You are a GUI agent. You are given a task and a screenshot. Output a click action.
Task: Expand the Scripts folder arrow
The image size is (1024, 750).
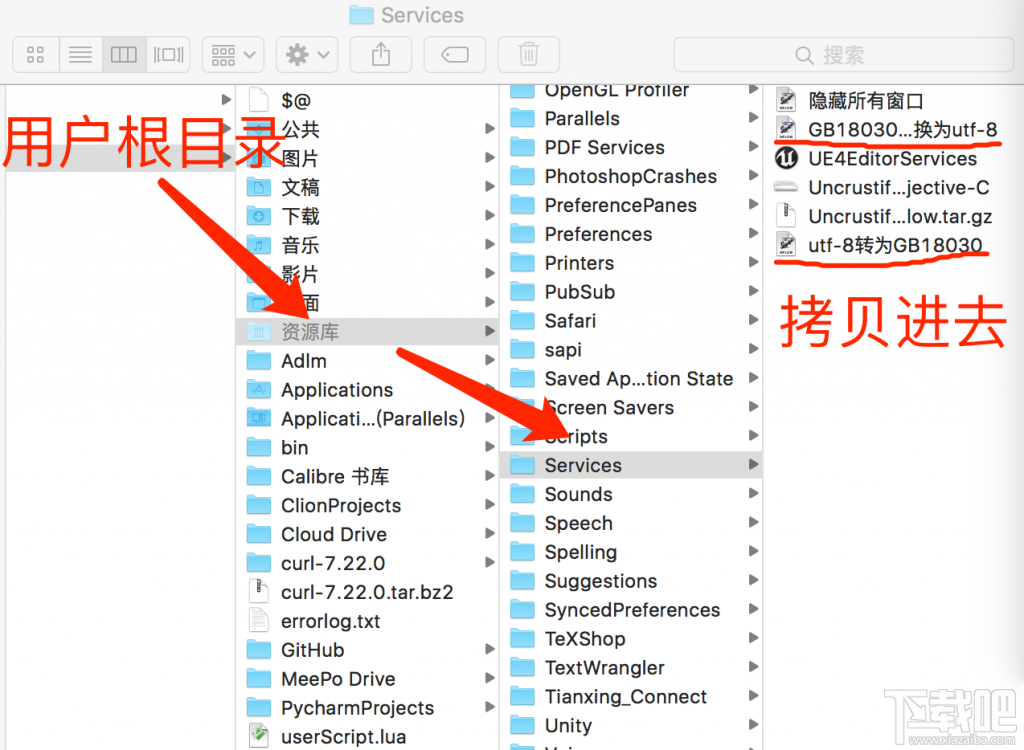click(x=753, y=435)
